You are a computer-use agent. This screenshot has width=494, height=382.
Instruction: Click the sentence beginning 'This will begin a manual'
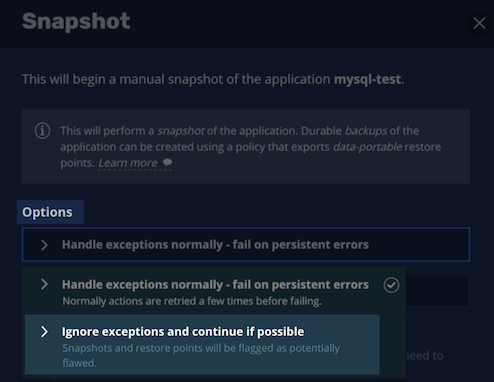(213, 79)
